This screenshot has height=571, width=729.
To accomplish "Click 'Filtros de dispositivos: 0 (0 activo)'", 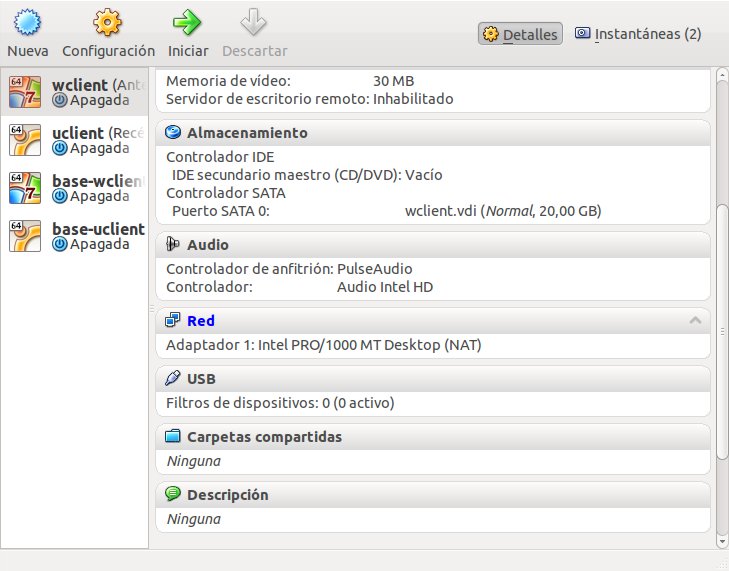I will [280, 403].
